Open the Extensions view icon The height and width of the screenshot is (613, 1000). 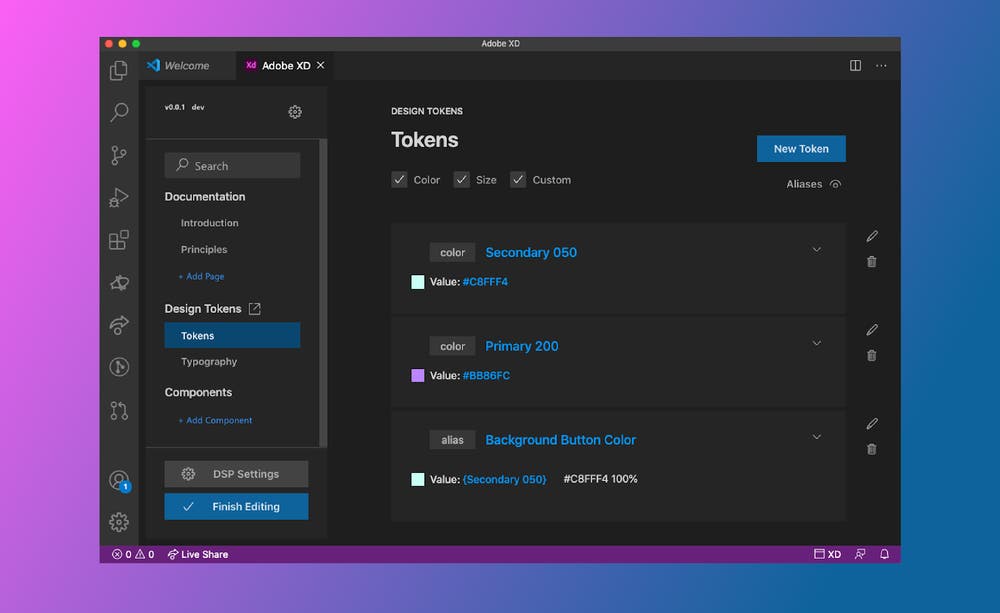pyautogui.click(x=119, y=240)
